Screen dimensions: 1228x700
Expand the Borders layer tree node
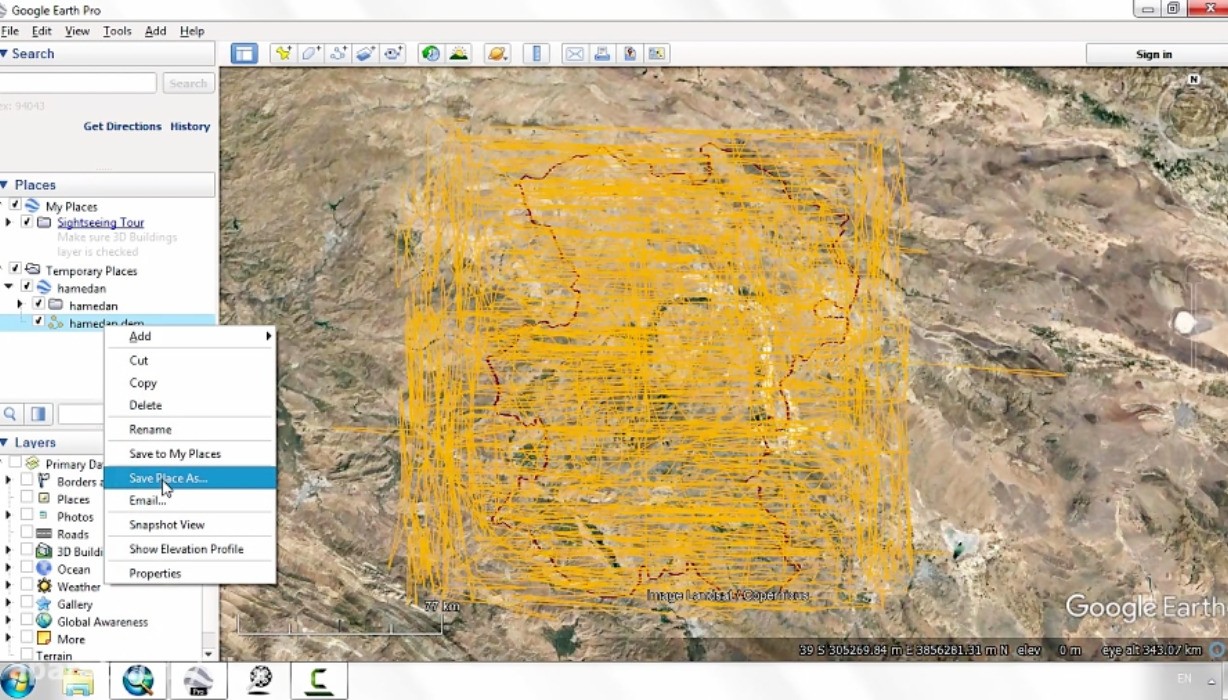click(x=9, y=481)
